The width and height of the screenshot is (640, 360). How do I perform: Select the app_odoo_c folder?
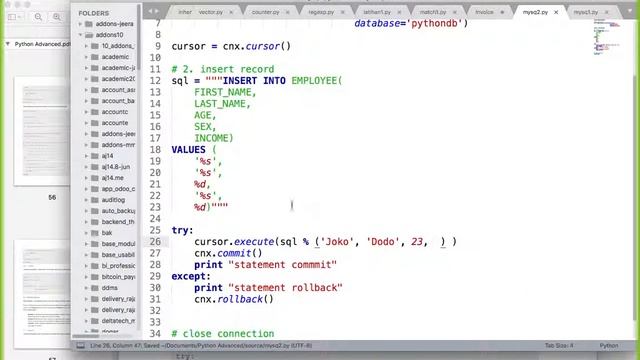pyautogui.click(x=118, y=189)
